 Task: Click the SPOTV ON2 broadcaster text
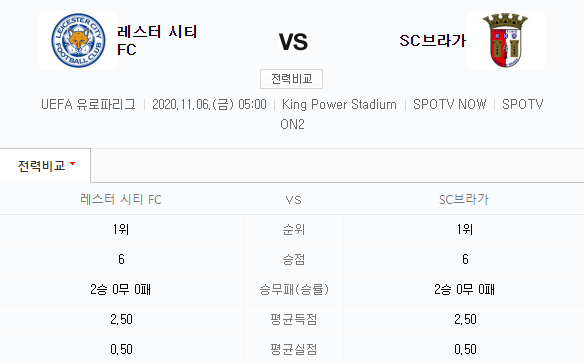point(412,114)
